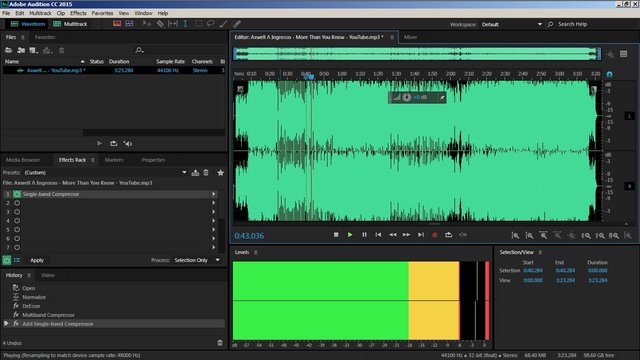Open slot 4 effect menu arrow
Image resolution: width=640 pixels, height=360 pixels.
click(213, 221)
